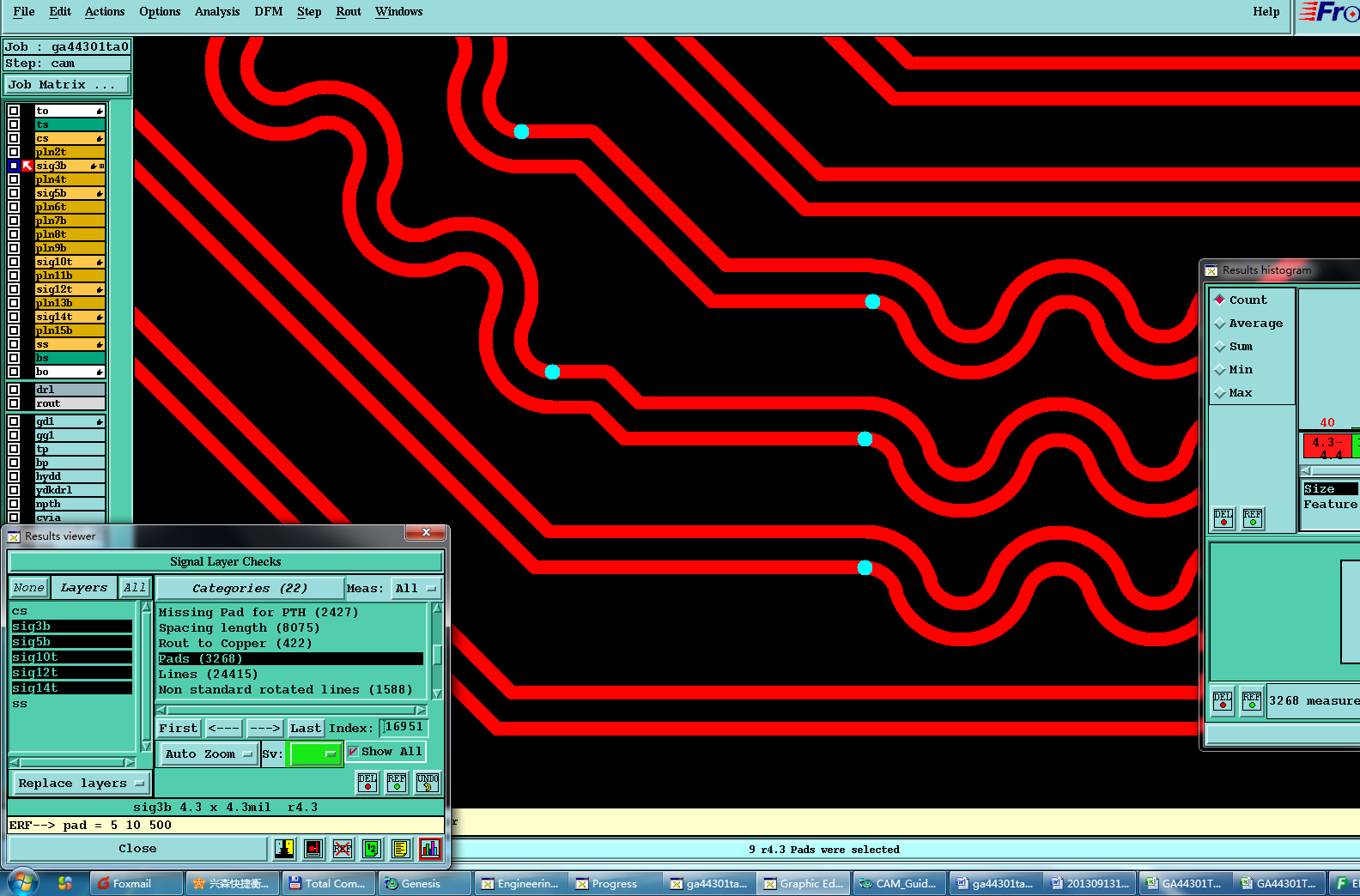This screenshot has width=1360, height=896.
Task: Click red 4.3-4.4 histogram bar swatch
Action: 1327,446
